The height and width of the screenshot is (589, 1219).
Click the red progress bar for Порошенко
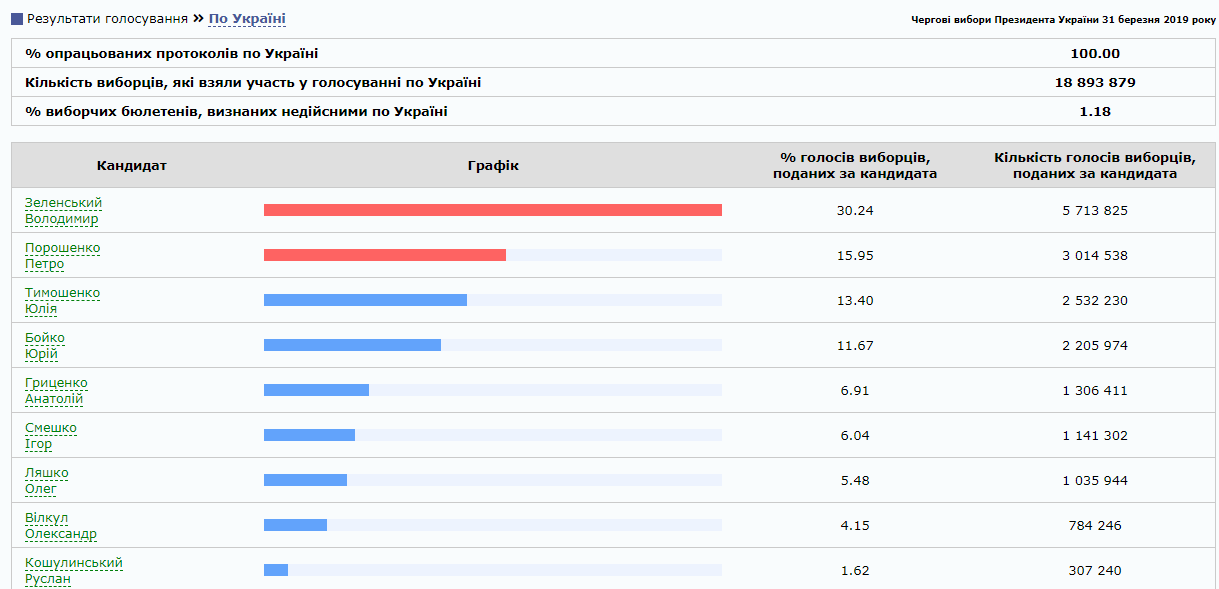tap(384, 255)
